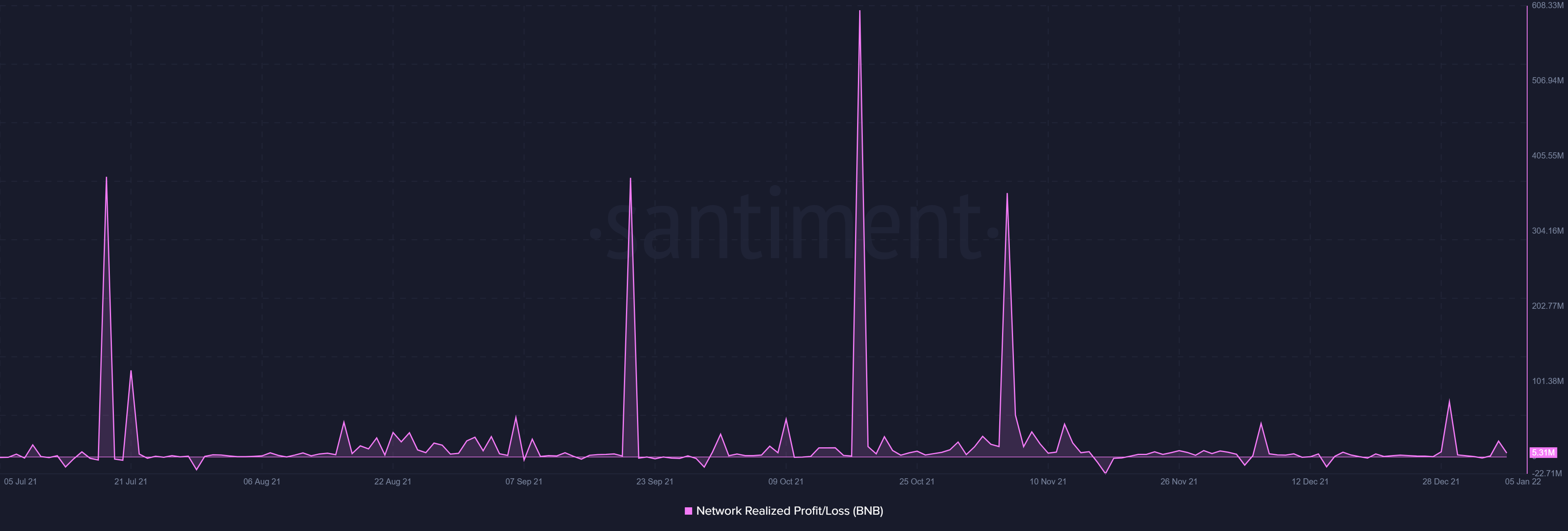The height and width of the screenshot is (531, 1568).
Task: Click the 608.33M y-axis label
Action: (x=1547, y=5)
